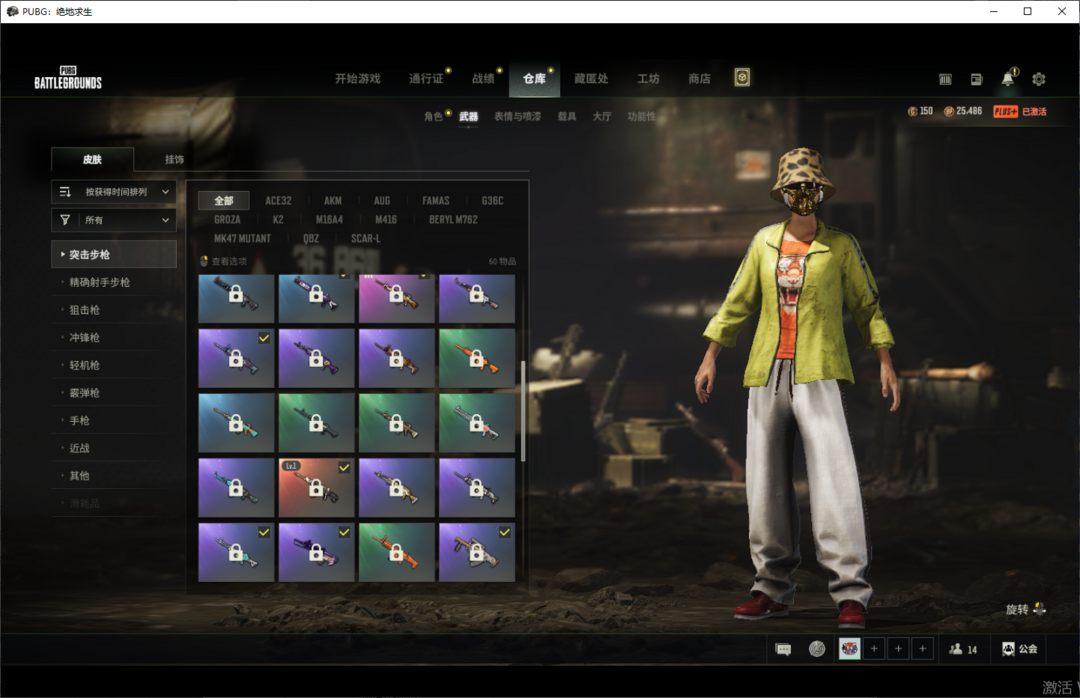The height and width of the screenshot is (698, 1080).
Task: Select the player avatar in the squad bar
Action: 849,648
